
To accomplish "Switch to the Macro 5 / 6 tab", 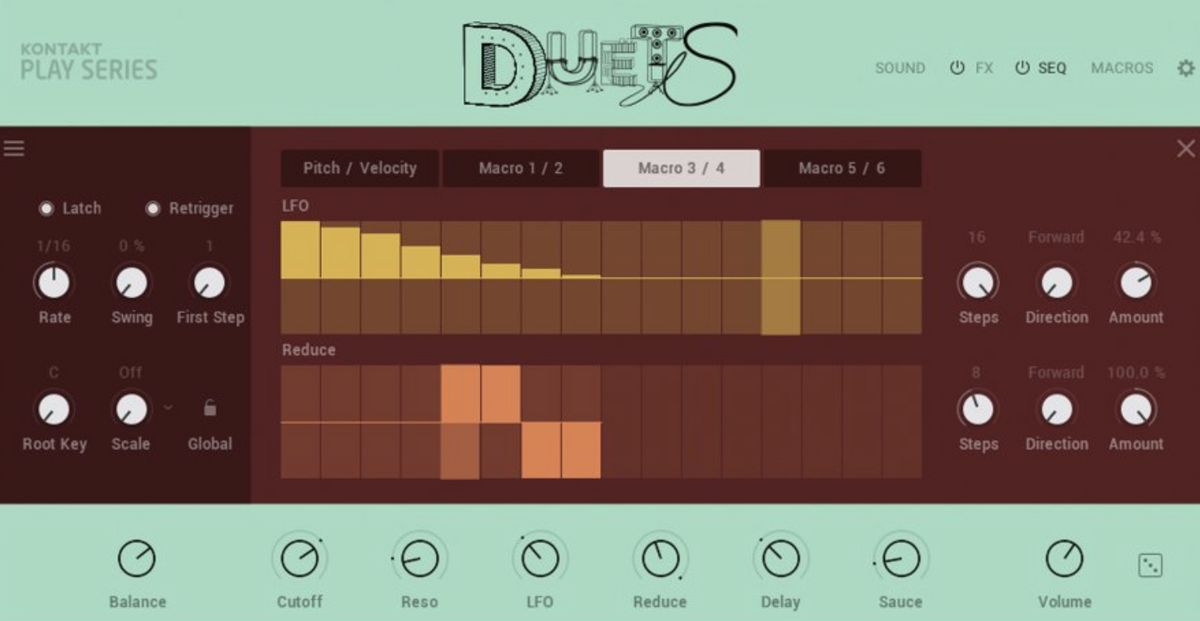I will pyautogui.click(x=842, y=168).
